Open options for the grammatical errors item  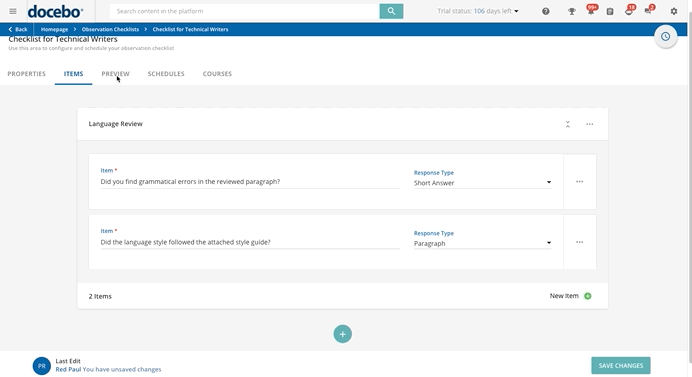[579, 181]
